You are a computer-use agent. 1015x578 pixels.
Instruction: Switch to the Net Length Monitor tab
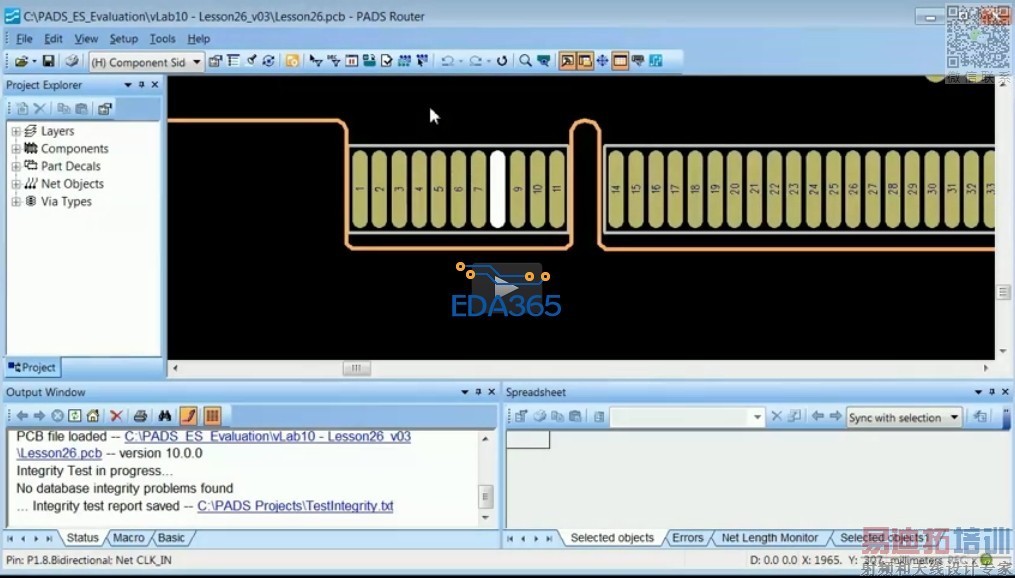tap(770, 538)
